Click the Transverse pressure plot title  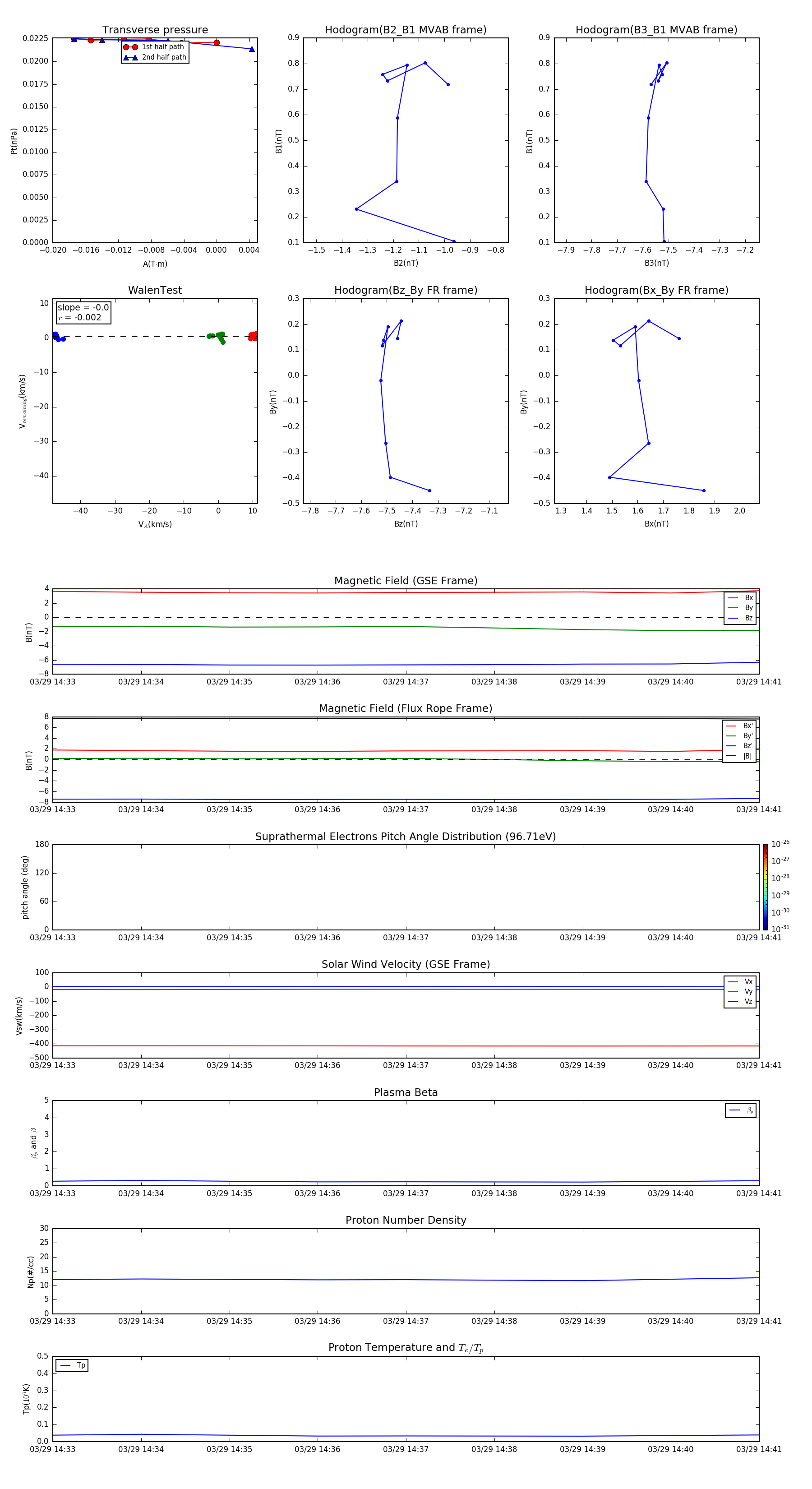(x=155, y=30)
